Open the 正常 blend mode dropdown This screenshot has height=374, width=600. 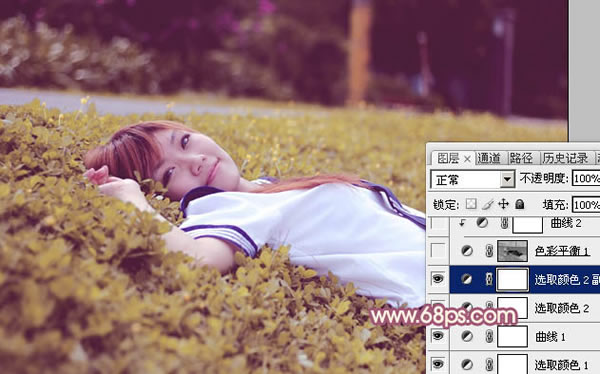(472, 179)
